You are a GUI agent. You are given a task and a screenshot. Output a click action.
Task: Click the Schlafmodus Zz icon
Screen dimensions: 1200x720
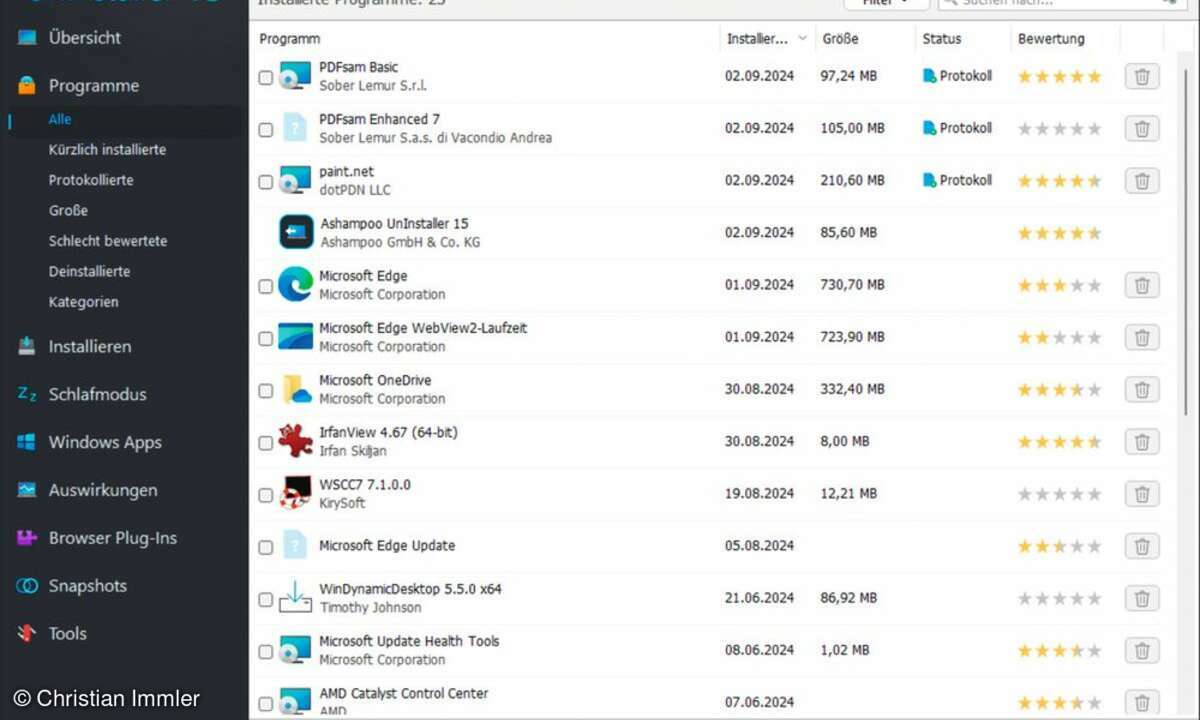point(27,394)
